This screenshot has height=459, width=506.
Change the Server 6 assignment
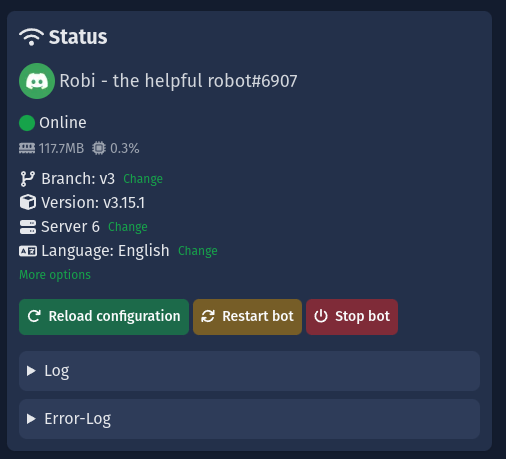click(128, 227)
